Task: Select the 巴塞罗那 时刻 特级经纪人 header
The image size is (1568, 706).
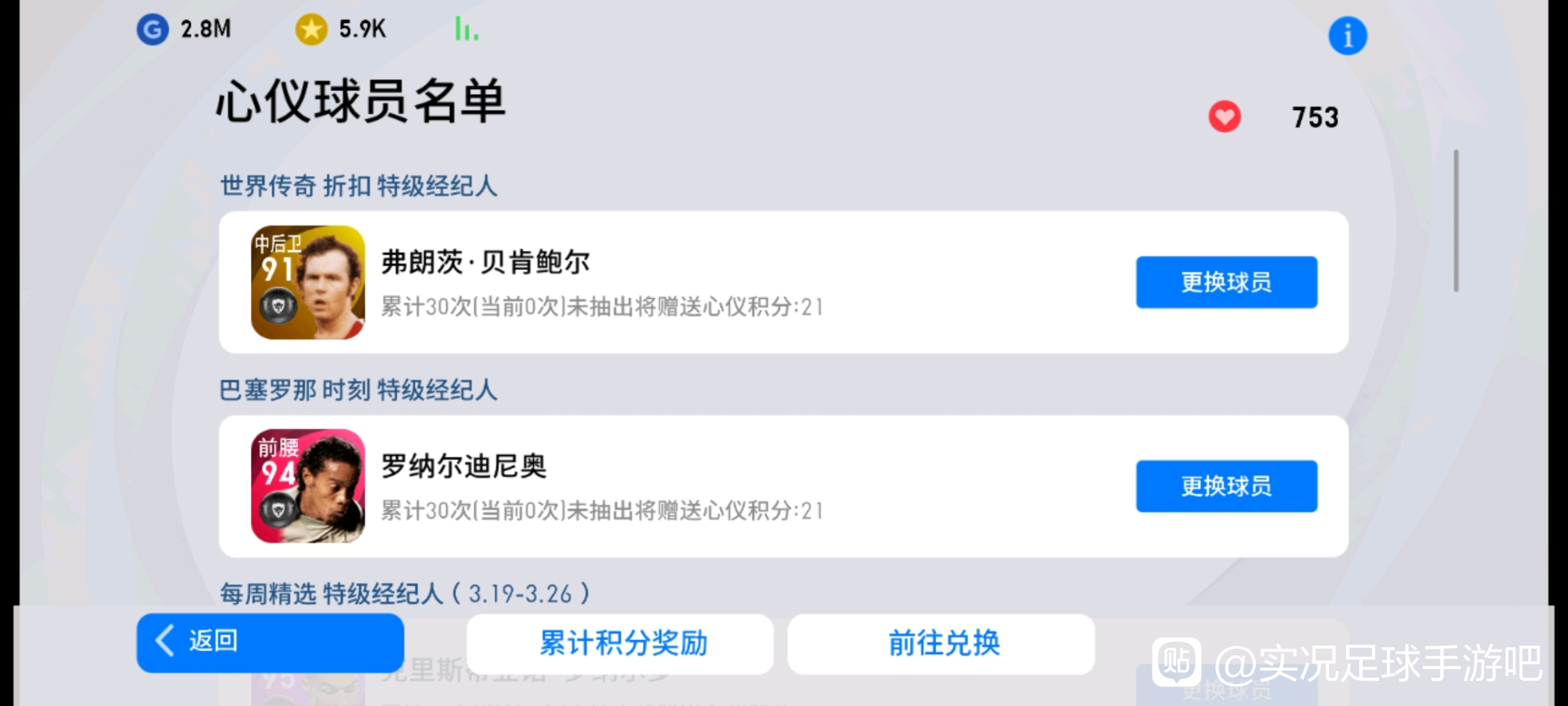Action: click(358, 390)
